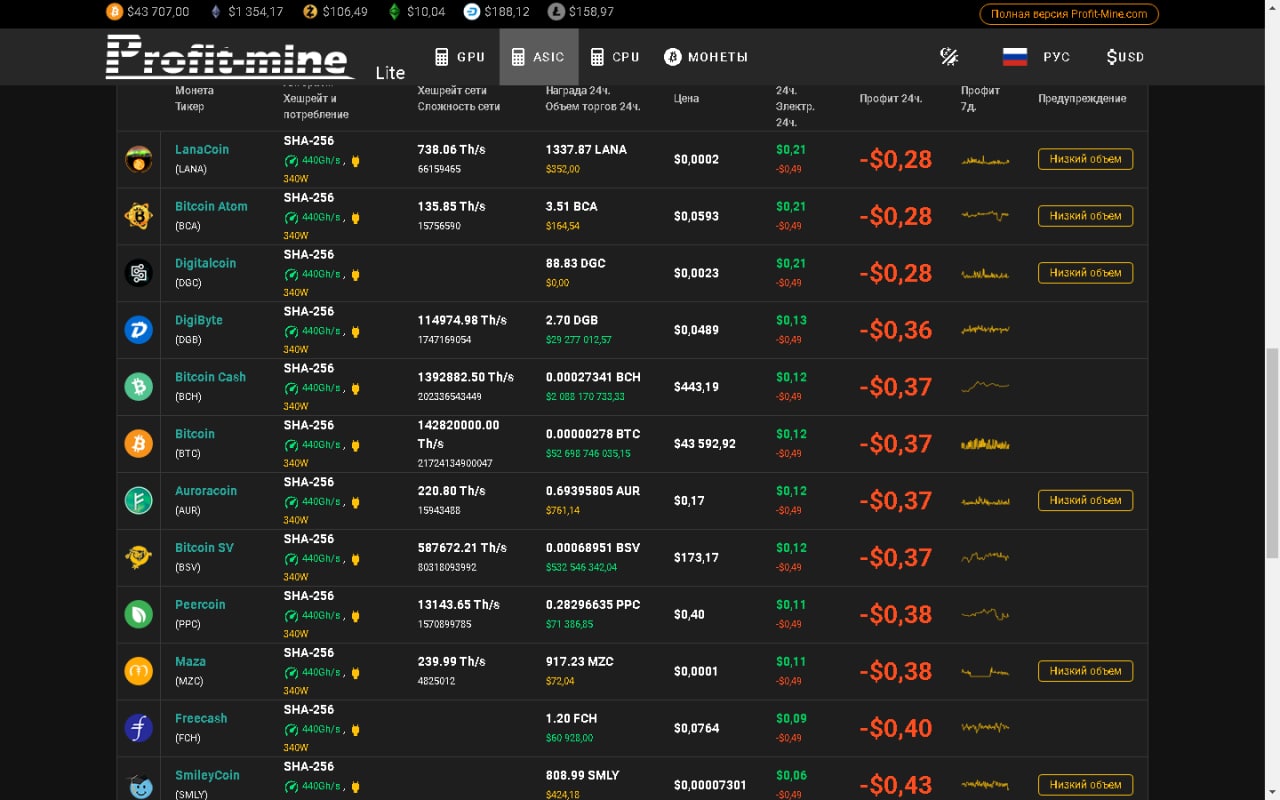
Task: Open the Peercoin coin link
Action: click(x=200, y=604)
